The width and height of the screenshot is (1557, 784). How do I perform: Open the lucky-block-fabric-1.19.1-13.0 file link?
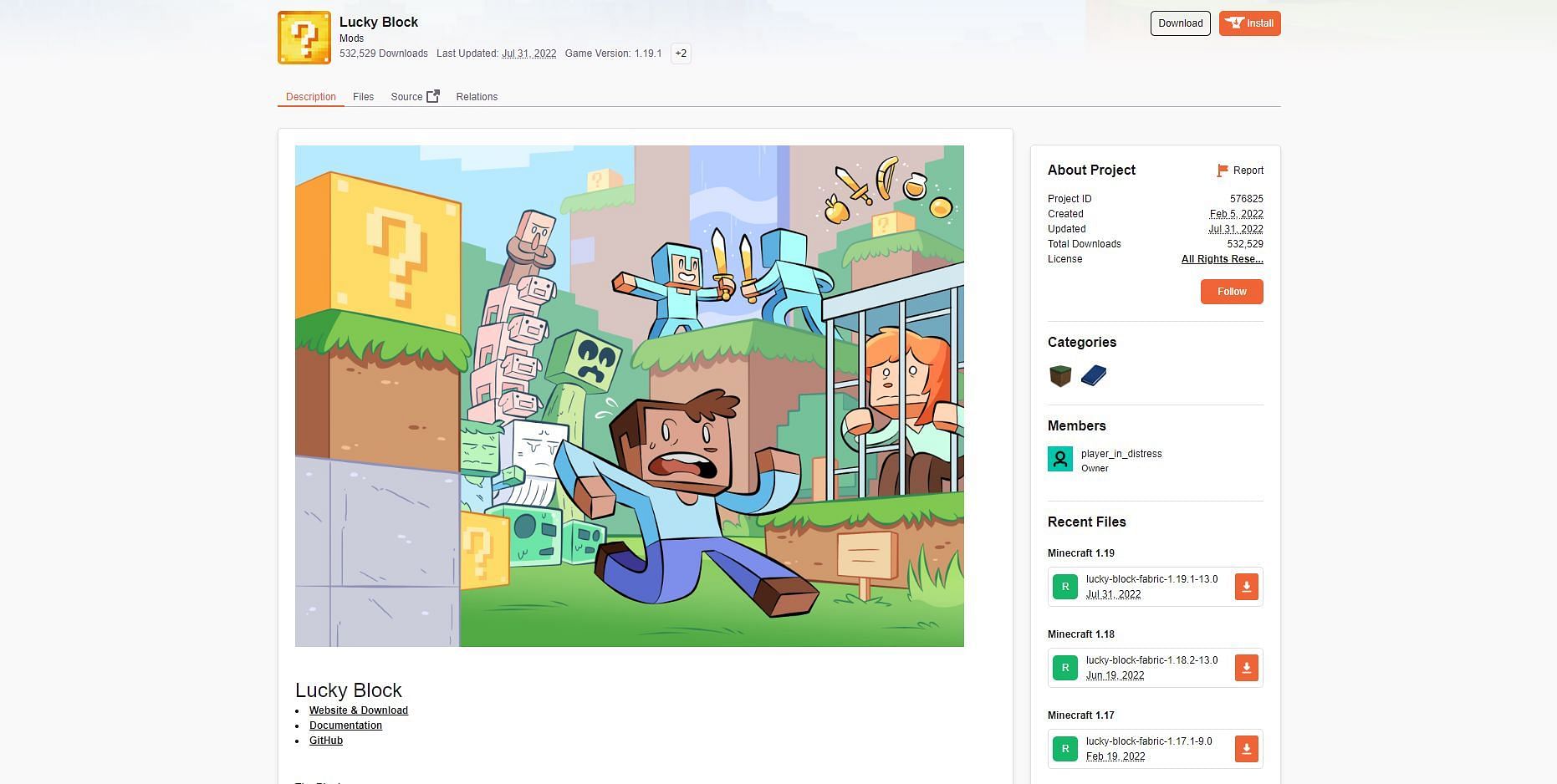(1151, 579)
